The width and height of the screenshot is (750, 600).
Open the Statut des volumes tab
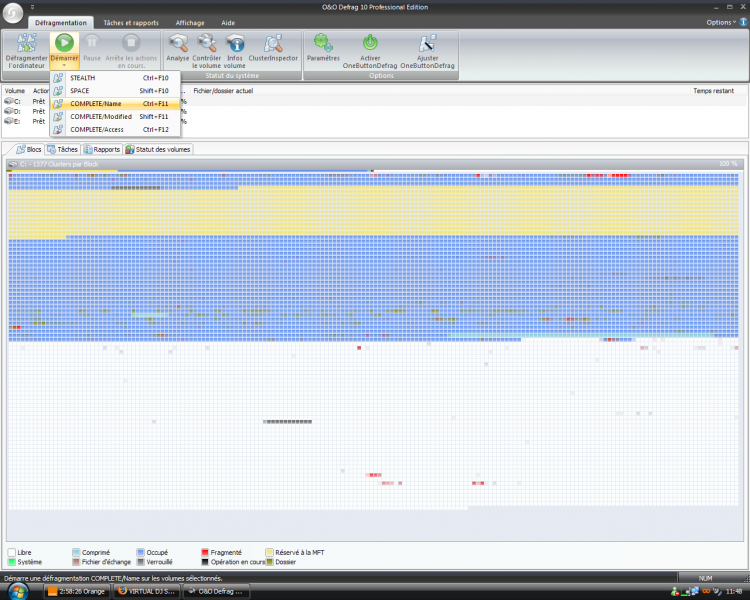[x=158, y=149]
